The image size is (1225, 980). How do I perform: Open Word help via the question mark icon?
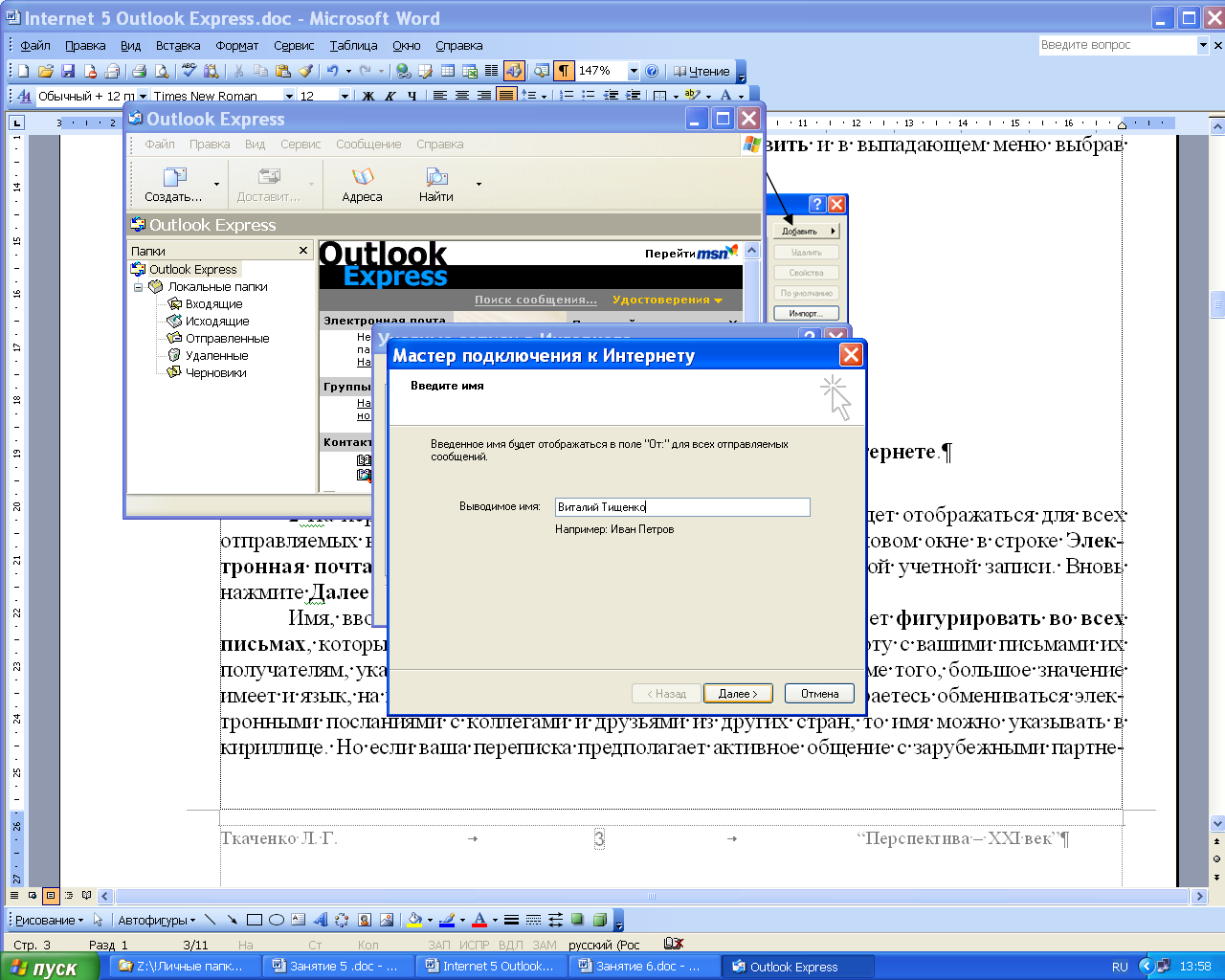[x=653, y=71]
